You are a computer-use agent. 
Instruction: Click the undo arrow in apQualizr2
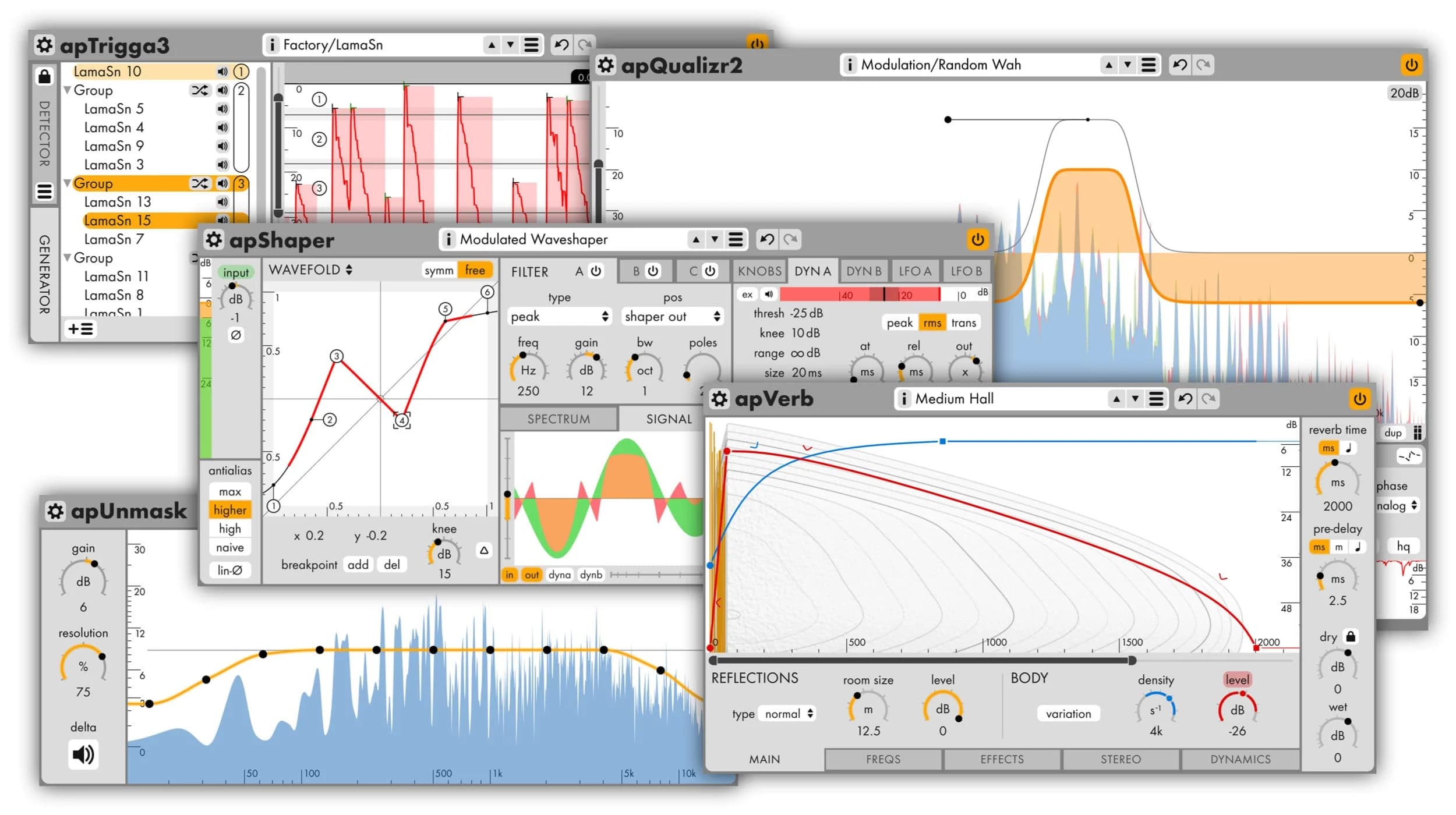1180,65
